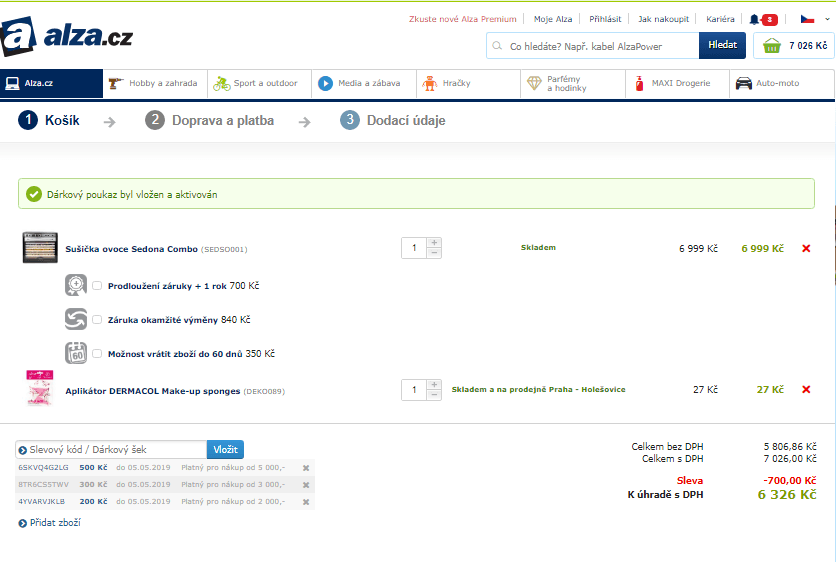Image resolution: width=836 pixels, height=562 pixels.
Task: Click the Hobby a zahrada drill icon
Action: coord(116,83)
